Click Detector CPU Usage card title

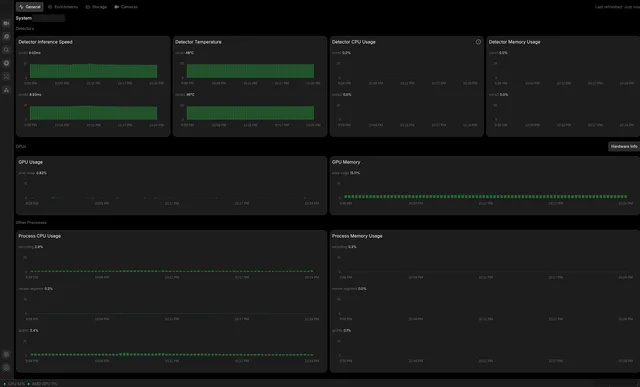click(x=353, y=42)
